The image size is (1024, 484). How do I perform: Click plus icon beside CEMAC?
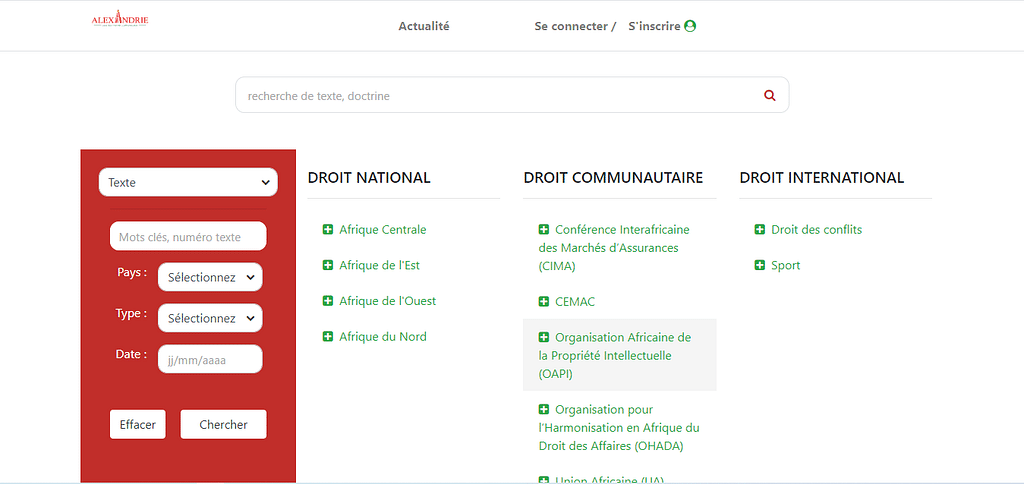[544, 302]
